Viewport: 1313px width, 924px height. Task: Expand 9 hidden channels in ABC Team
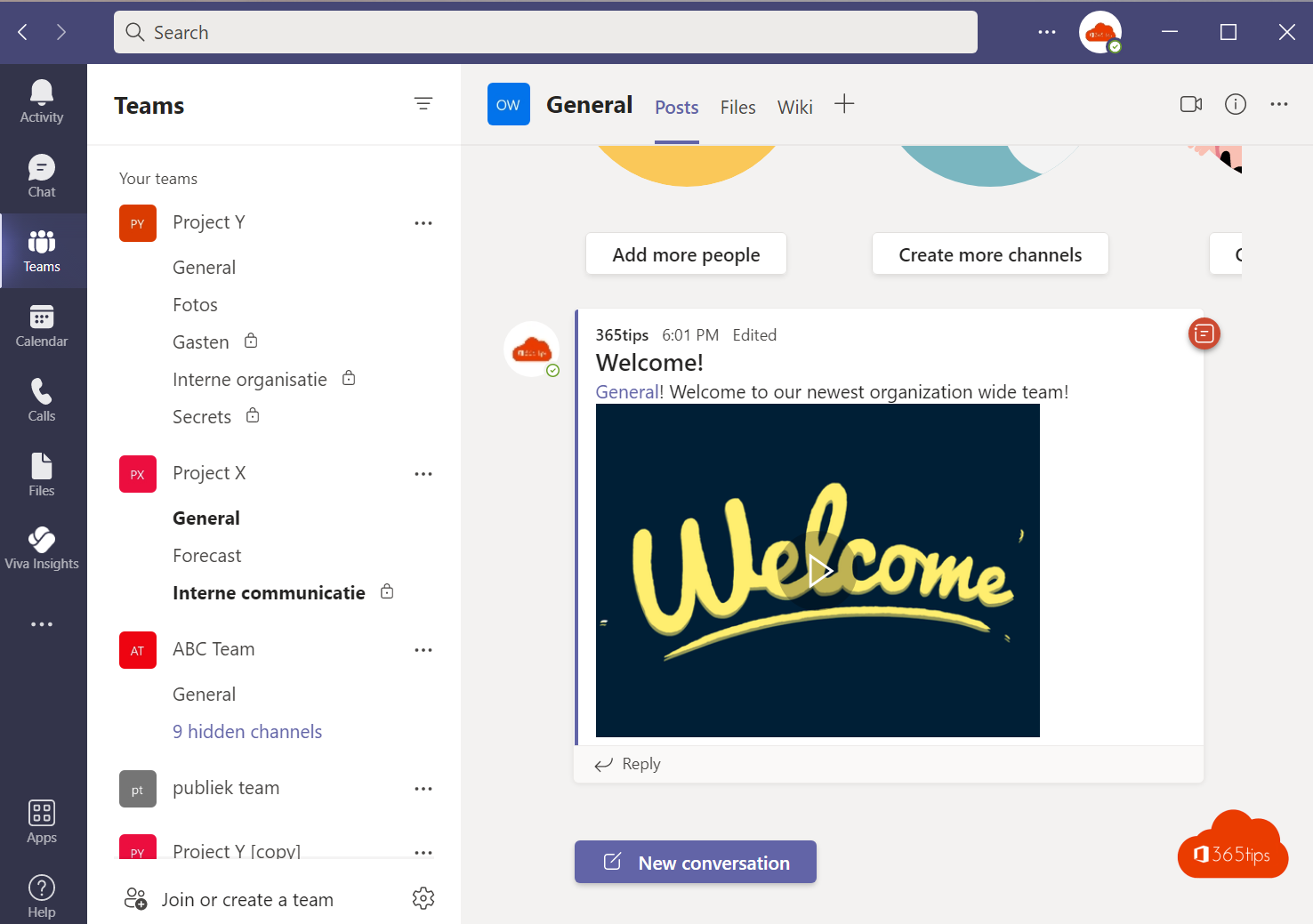247,732
